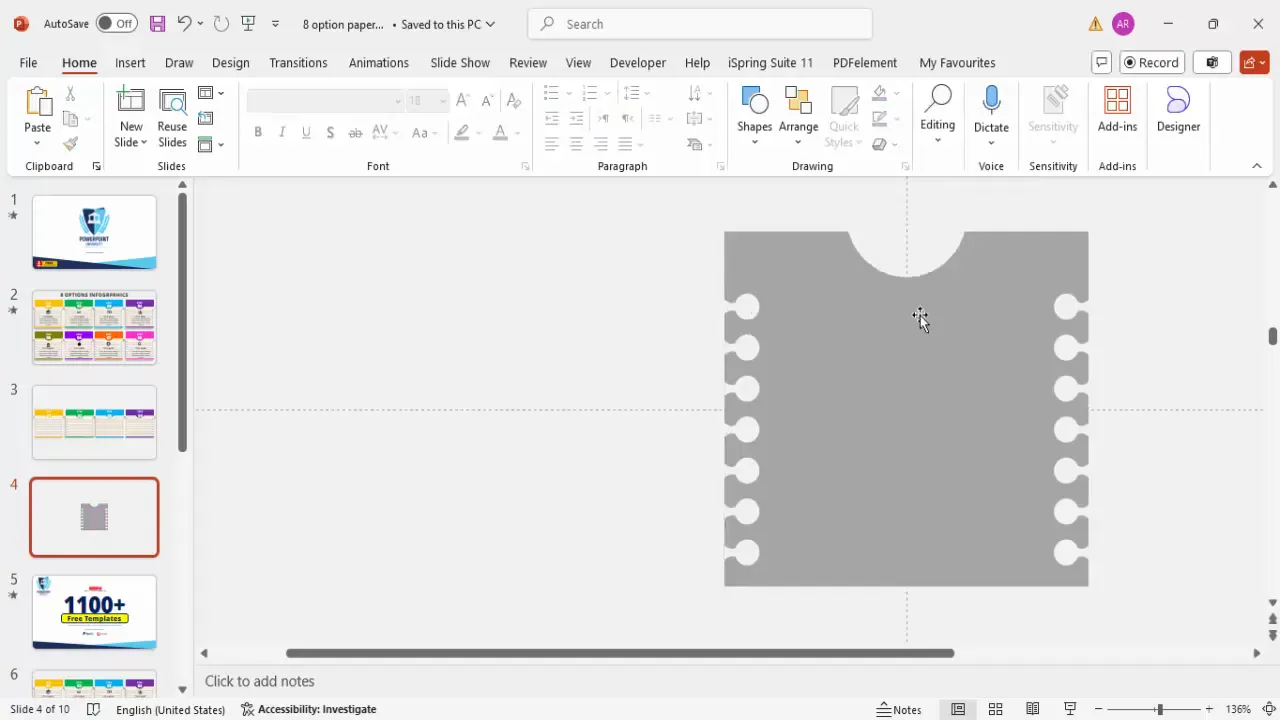Start Slide Show from status bar
The image size is (1280, 720).
coord(1069,709)
